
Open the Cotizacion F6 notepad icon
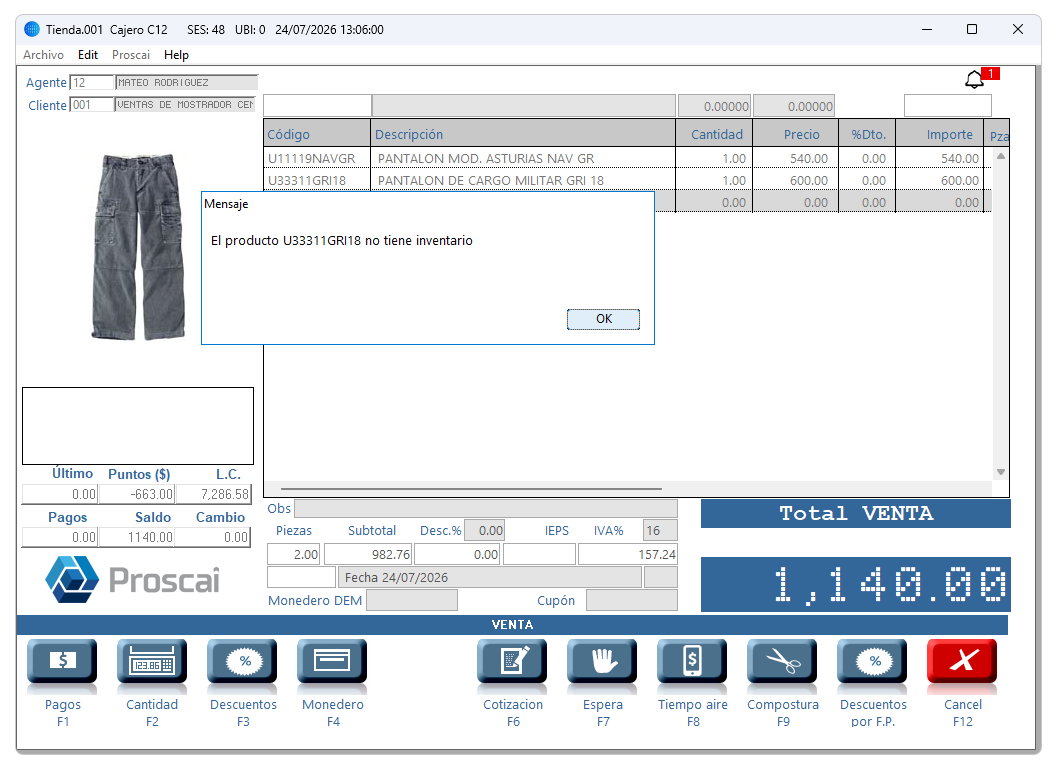tap(512, 661)
